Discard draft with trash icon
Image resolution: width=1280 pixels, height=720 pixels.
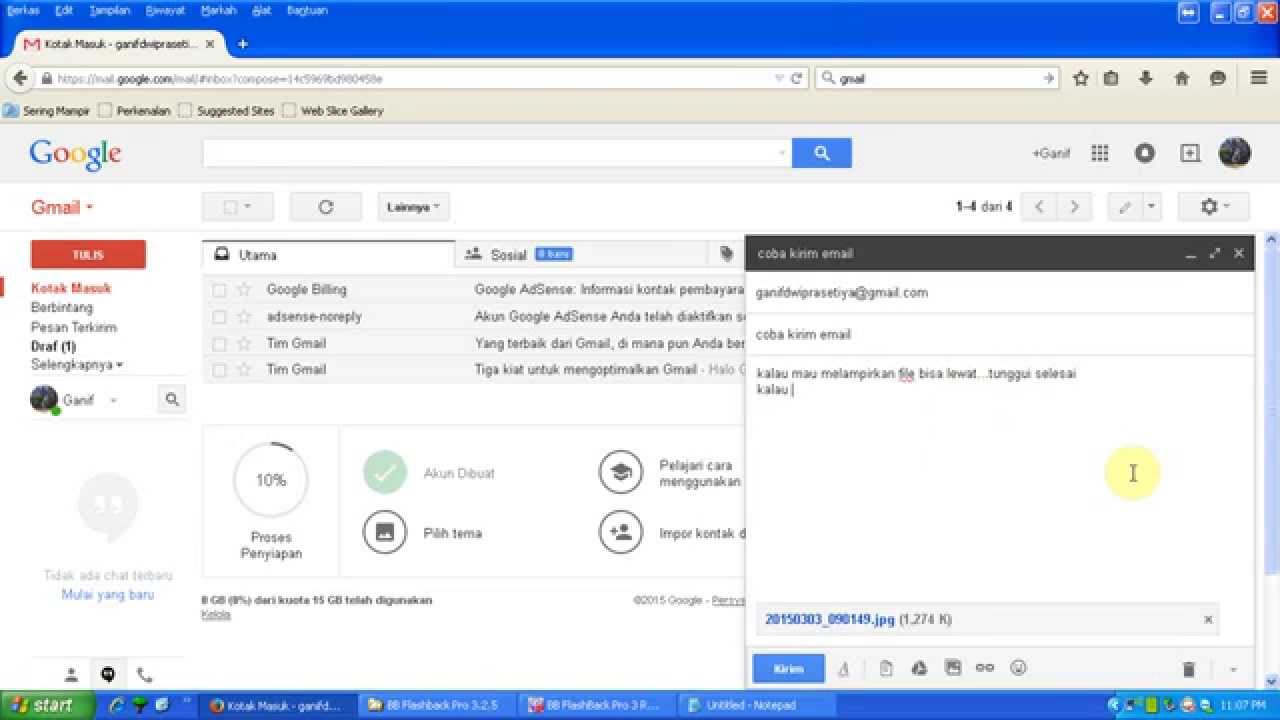pyautogui.click(x=1189, y=669)
